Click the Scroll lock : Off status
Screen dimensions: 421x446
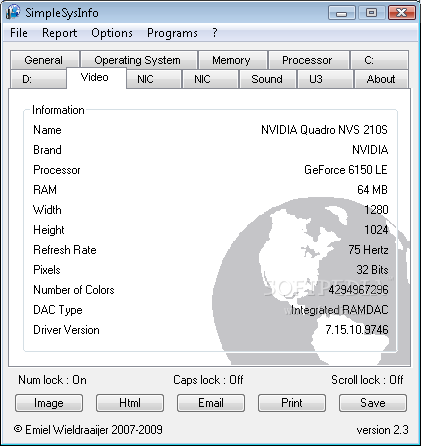click(367, 380)
